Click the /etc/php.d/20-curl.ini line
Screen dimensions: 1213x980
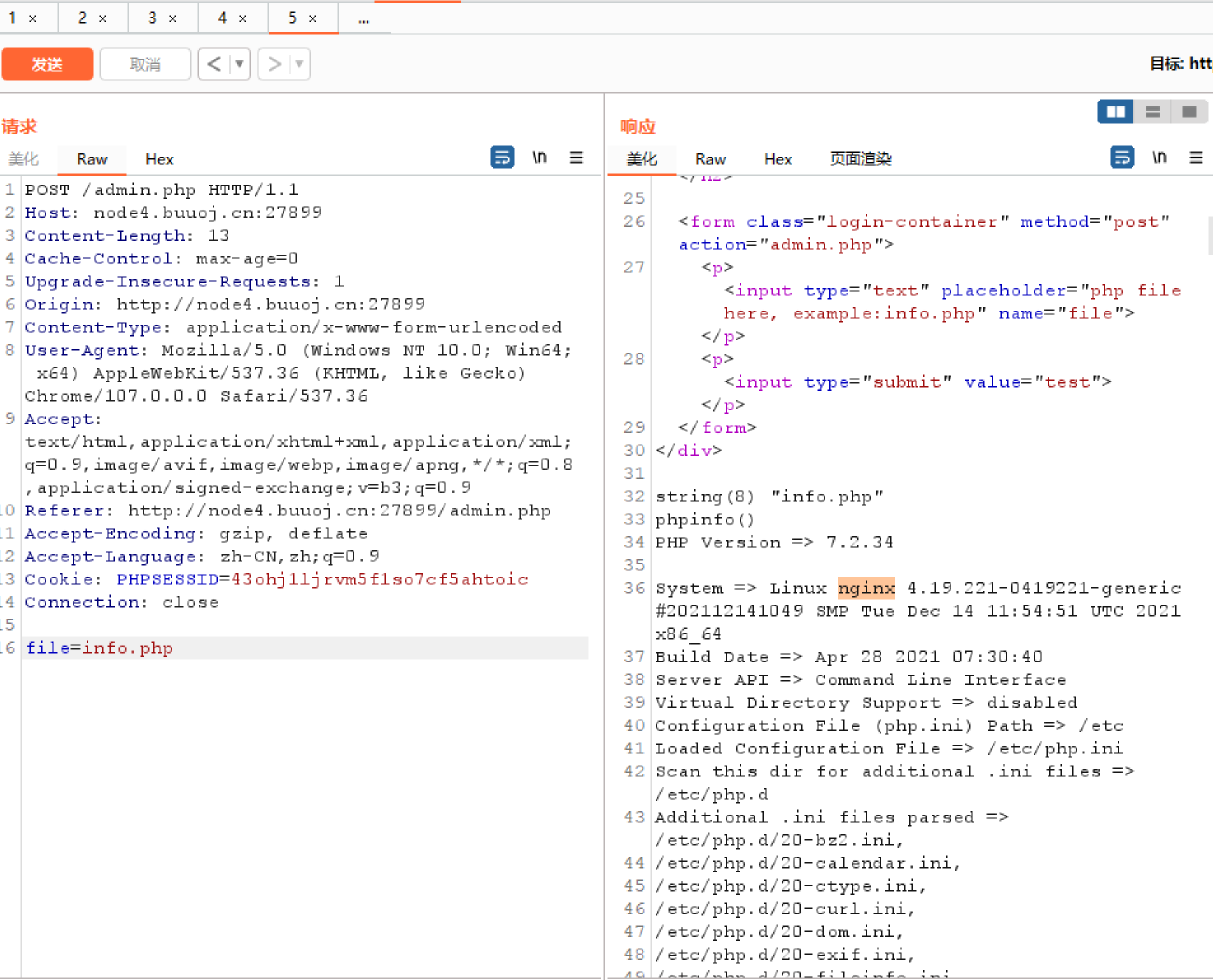click(x=785, y=909)
